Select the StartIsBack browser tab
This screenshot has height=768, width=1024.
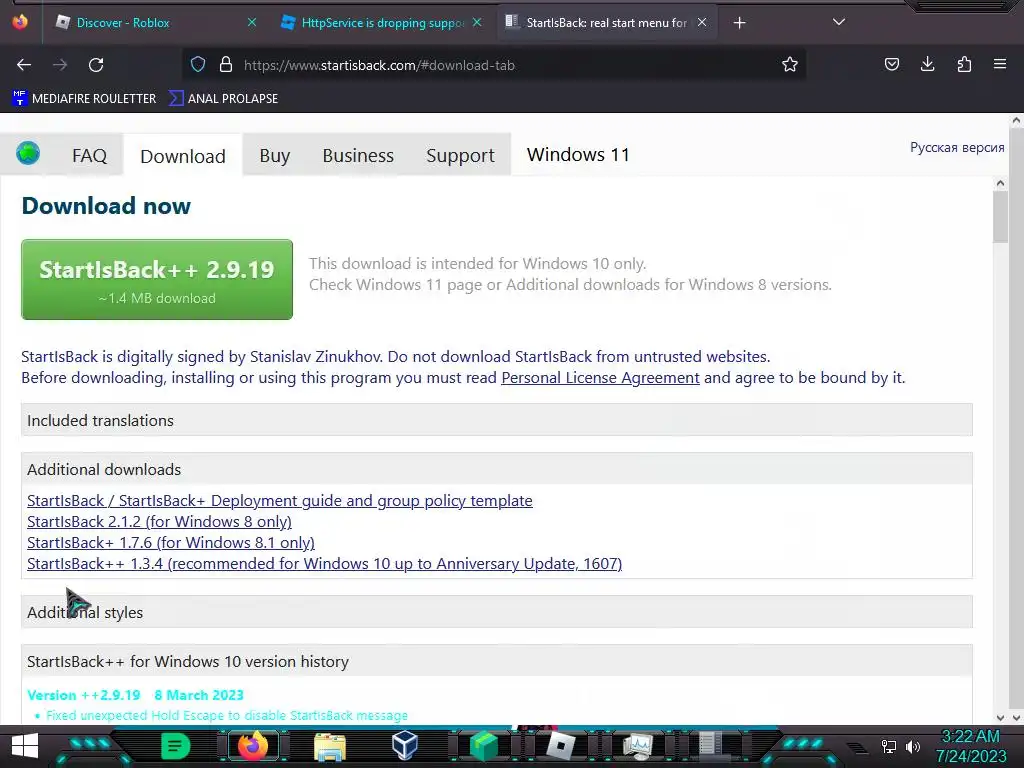click(x=606, y=23)
